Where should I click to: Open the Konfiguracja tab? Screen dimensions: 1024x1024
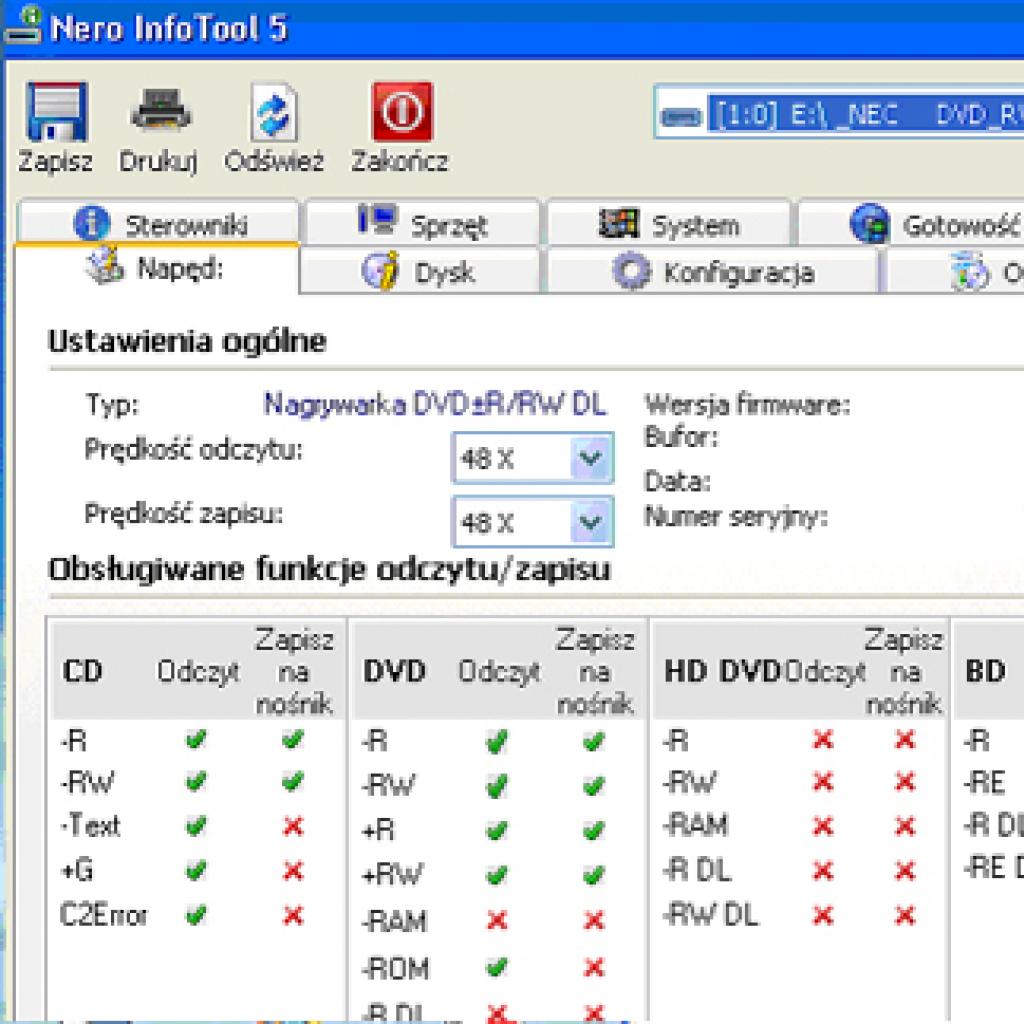(x=712, y=271)
